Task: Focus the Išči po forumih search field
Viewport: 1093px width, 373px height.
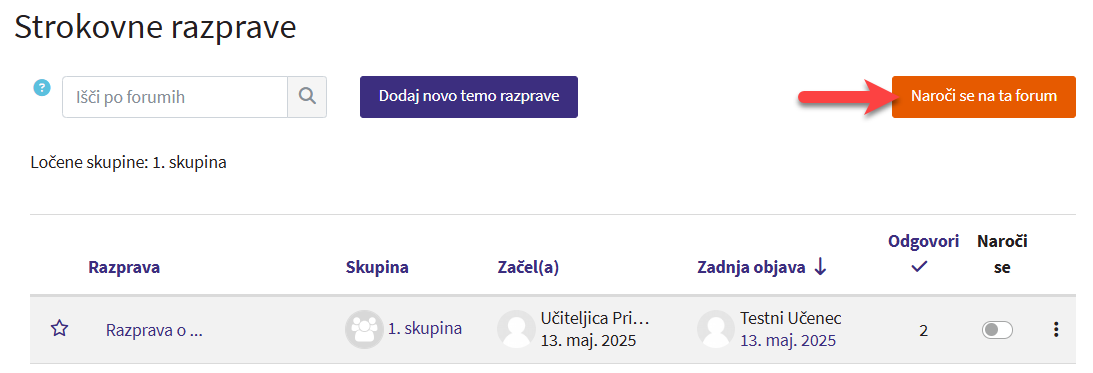Action: tap(175, 96)
